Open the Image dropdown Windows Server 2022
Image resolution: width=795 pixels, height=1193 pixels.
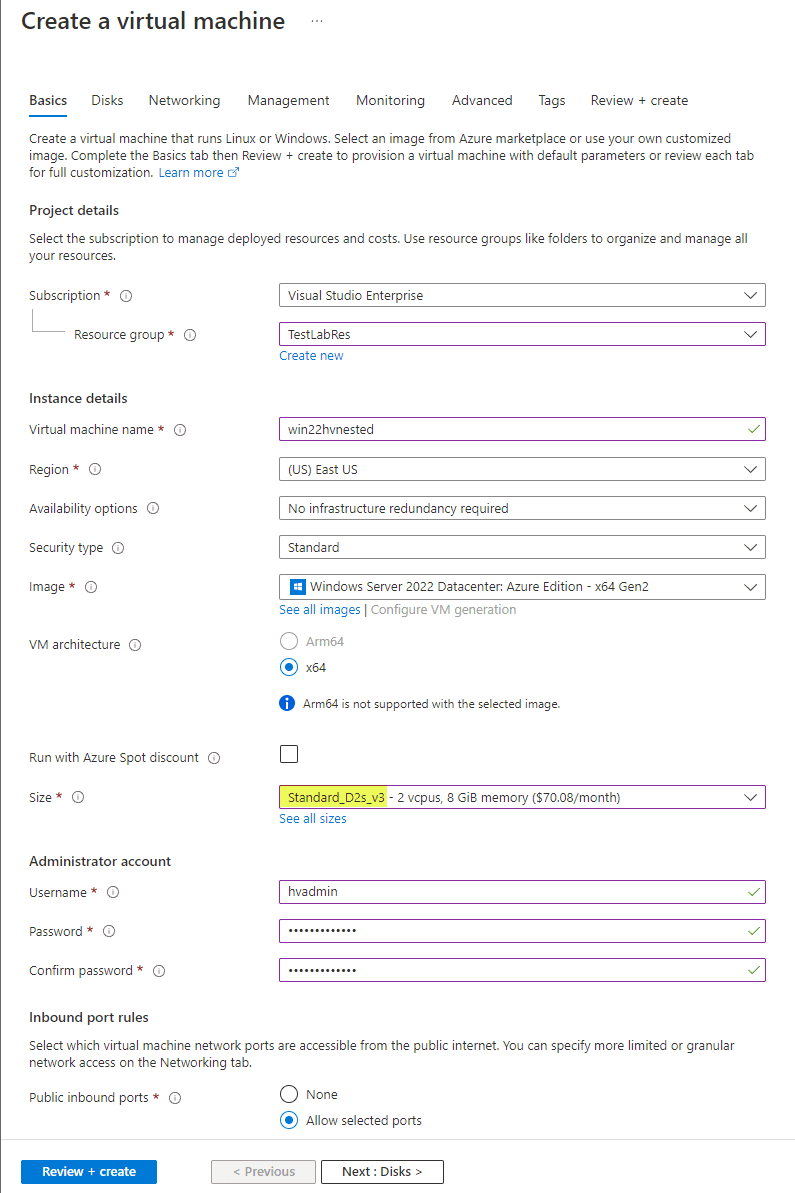[x=522, y=587]
